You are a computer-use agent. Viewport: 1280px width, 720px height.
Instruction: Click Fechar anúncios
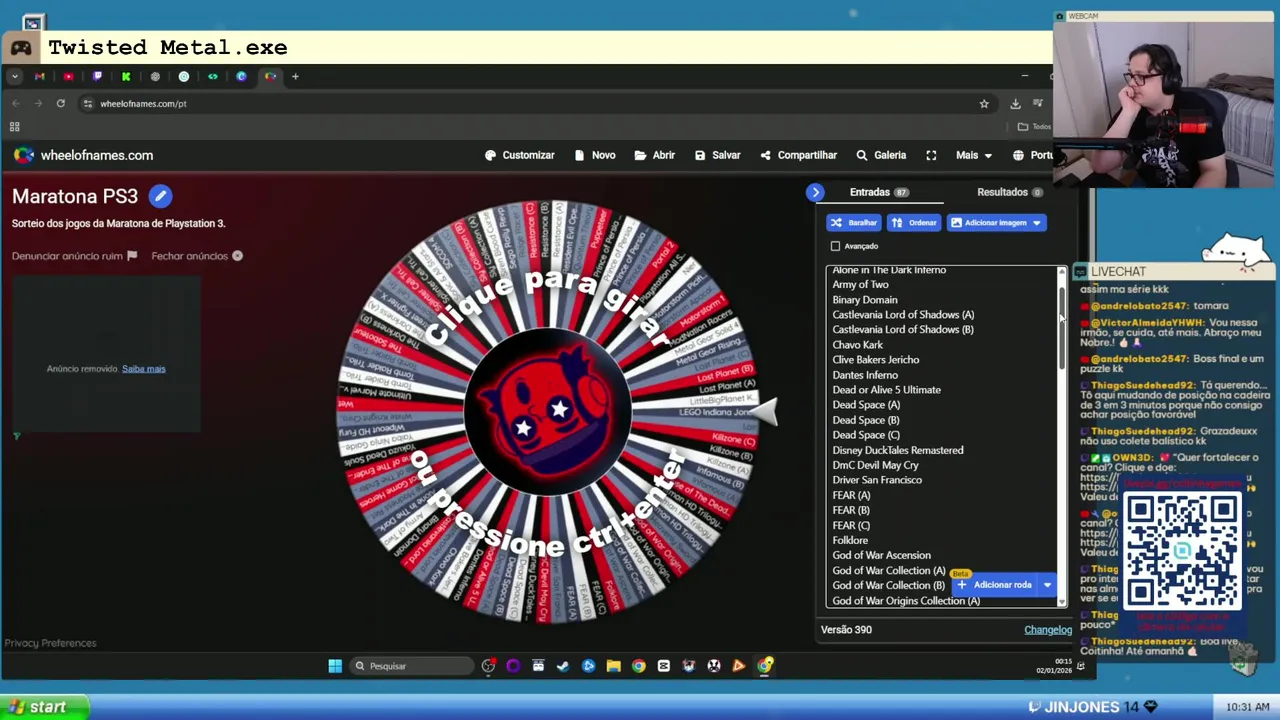(197, 256)
